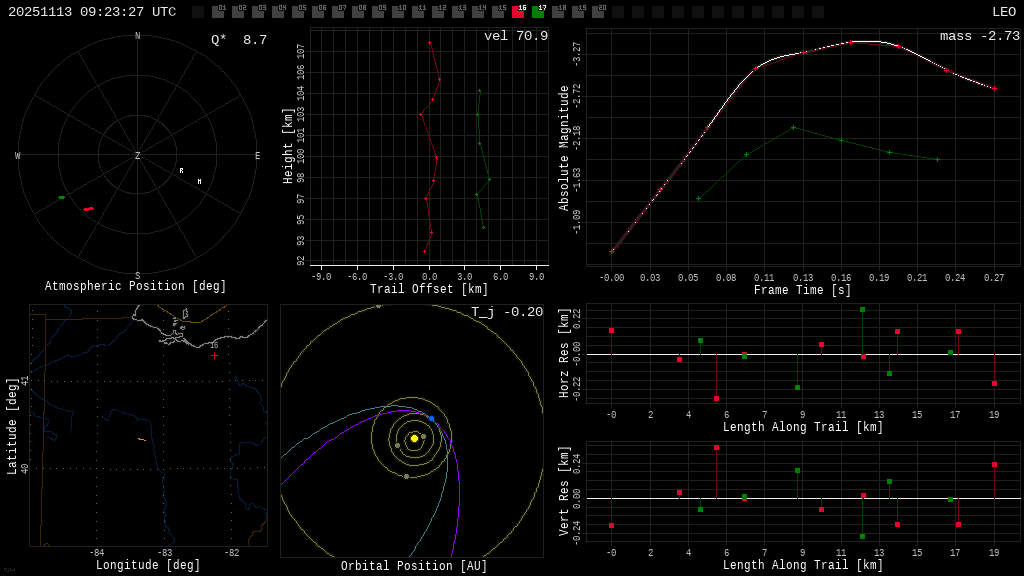Click station indicator box 07
The image size is (1024, 576).
tap(338, 12)
